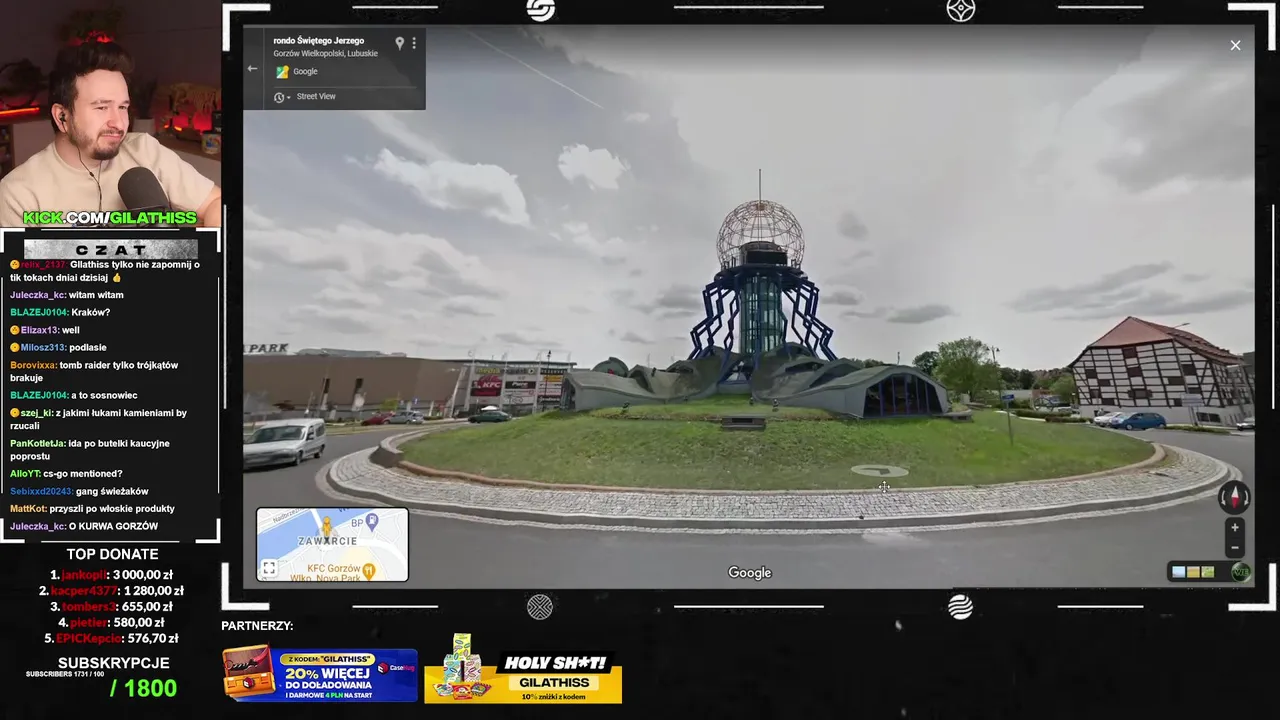
Task: Click the EPICKepcio 576,70 zł donation entry
Action: point(111,638)
